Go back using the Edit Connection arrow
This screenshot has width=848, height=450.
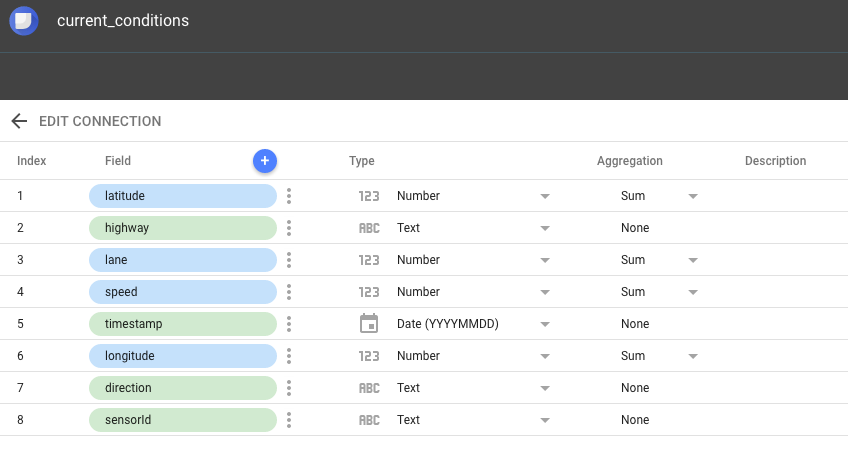pos(19,121)
